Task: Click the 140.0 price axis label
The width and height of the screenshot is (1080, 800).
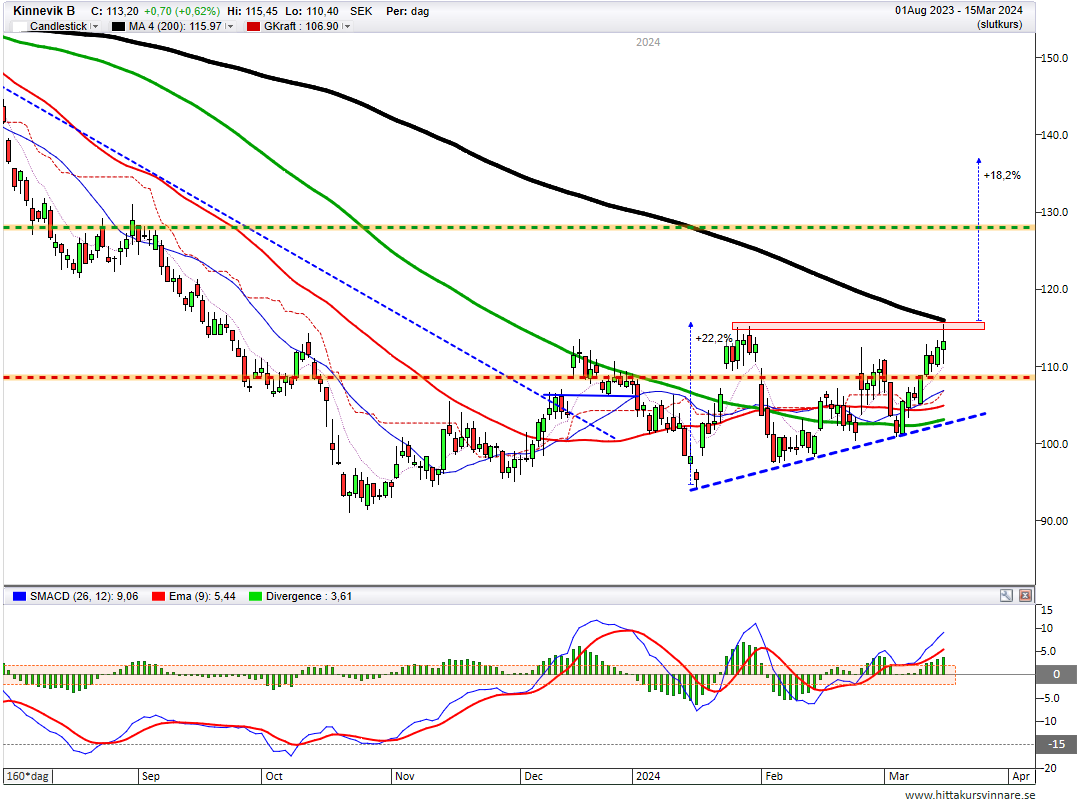Action: point(1054,135)
